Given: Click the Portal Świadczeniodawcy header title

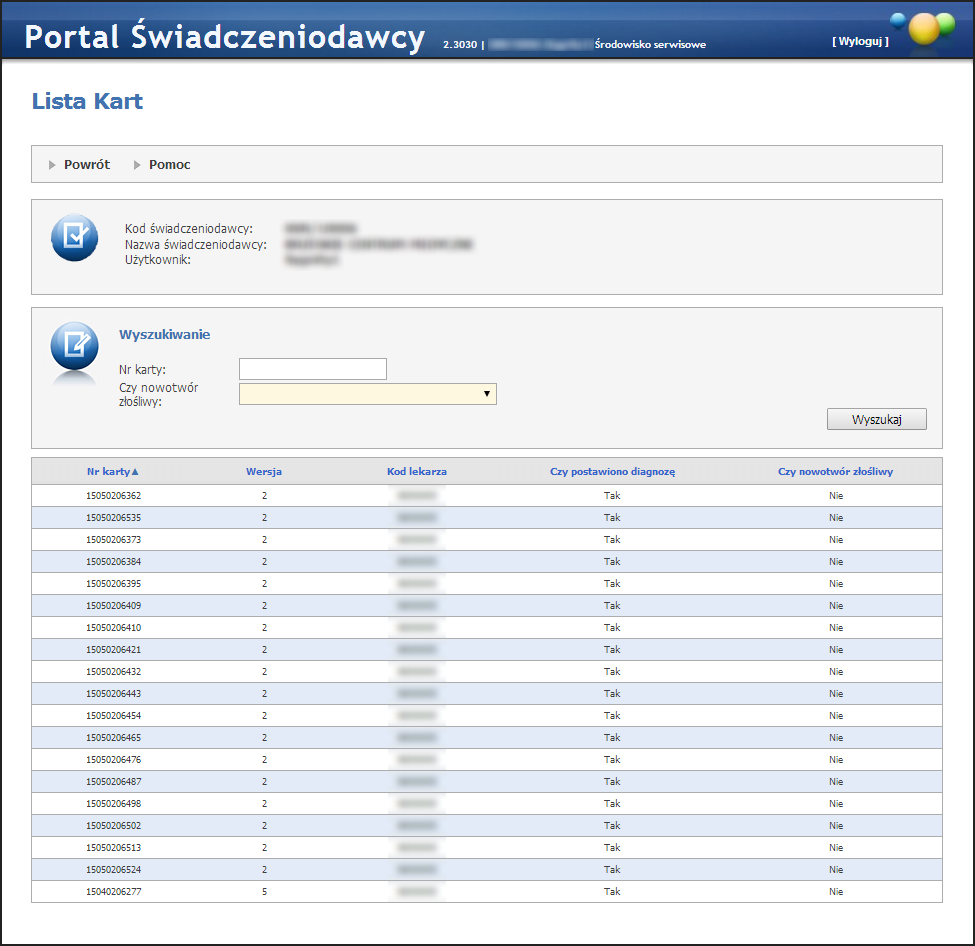Looking at the screenshot, I should tap(225, 37).
